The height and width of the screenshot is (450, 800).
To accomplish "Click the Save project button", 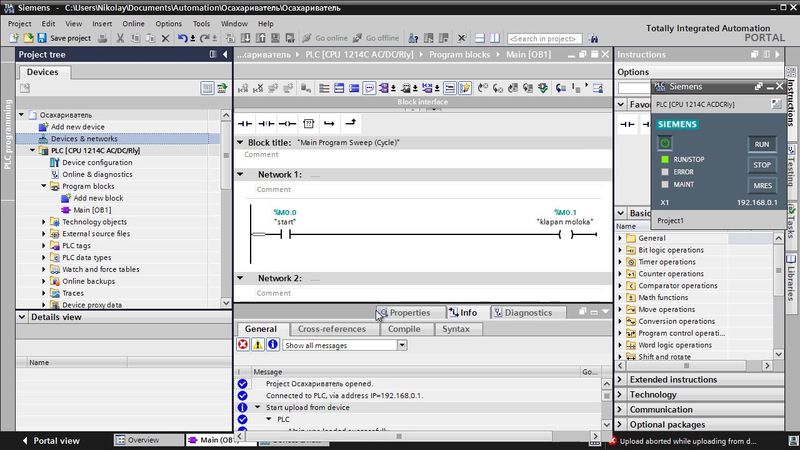I will (x=64, y=38).
